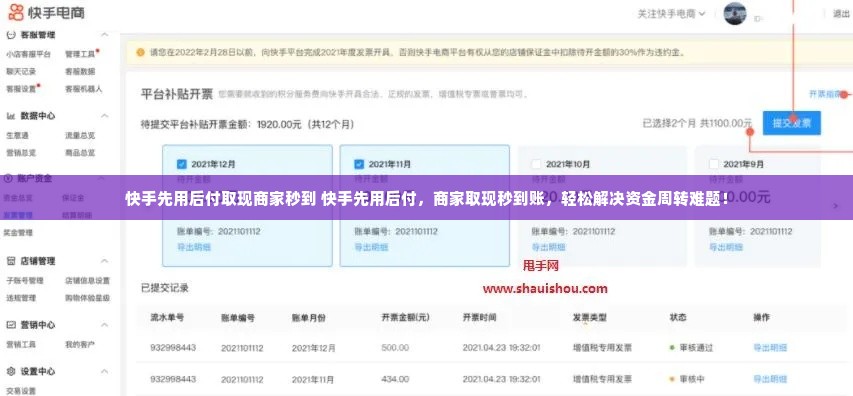Open the 关注快手电商 dropdown

point(671,14)
